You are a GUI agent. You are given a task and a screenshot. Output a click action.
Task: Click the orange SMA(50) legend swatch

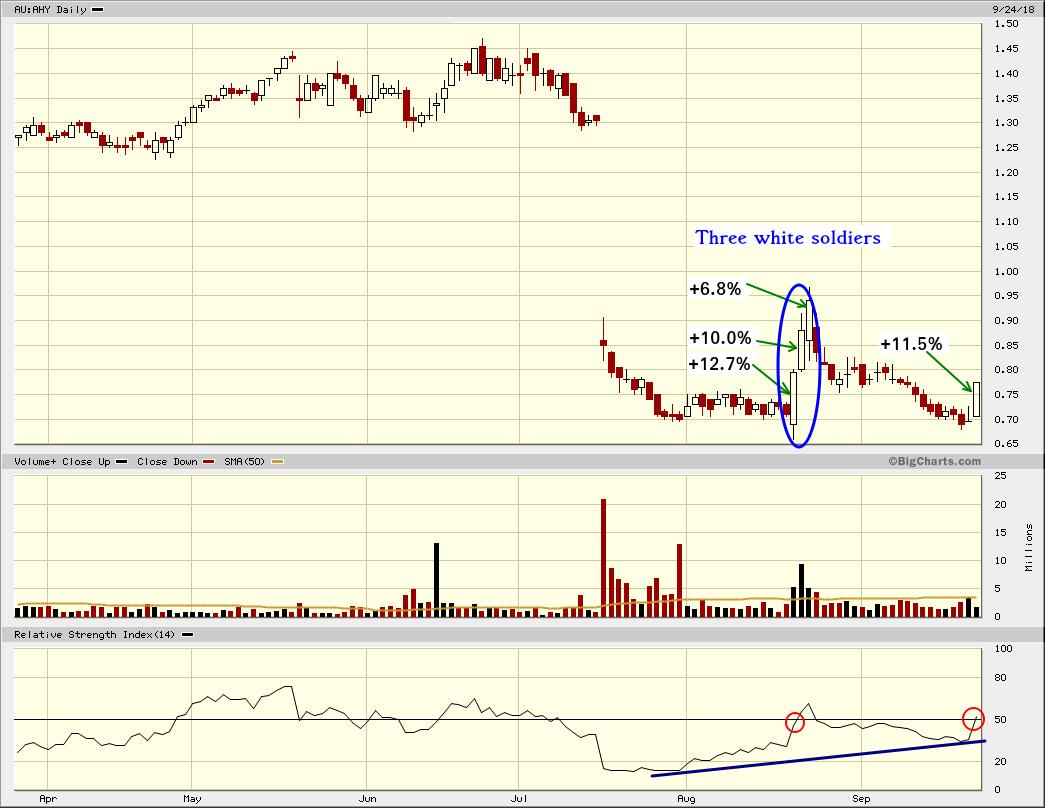tap(277, 461)
